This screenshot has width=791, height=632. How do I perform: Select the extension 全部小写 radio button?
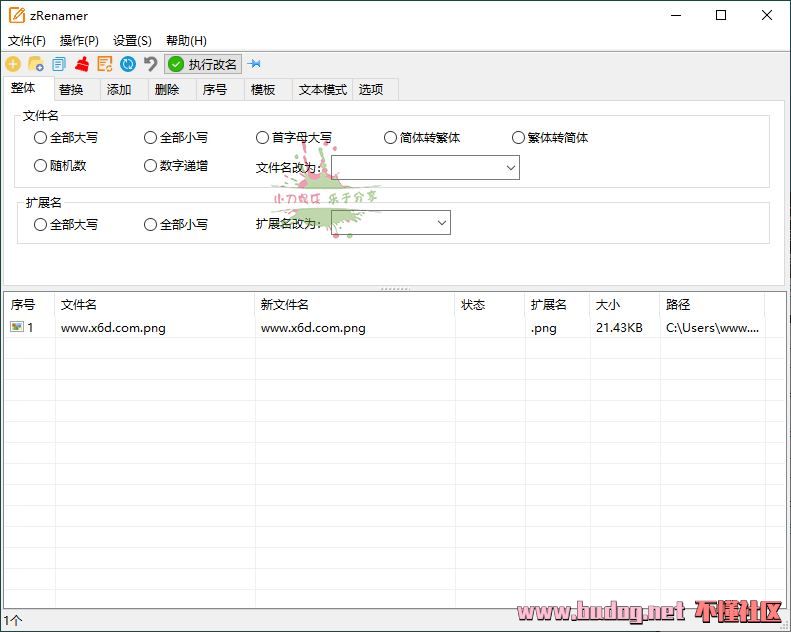[x=151, y=225]
